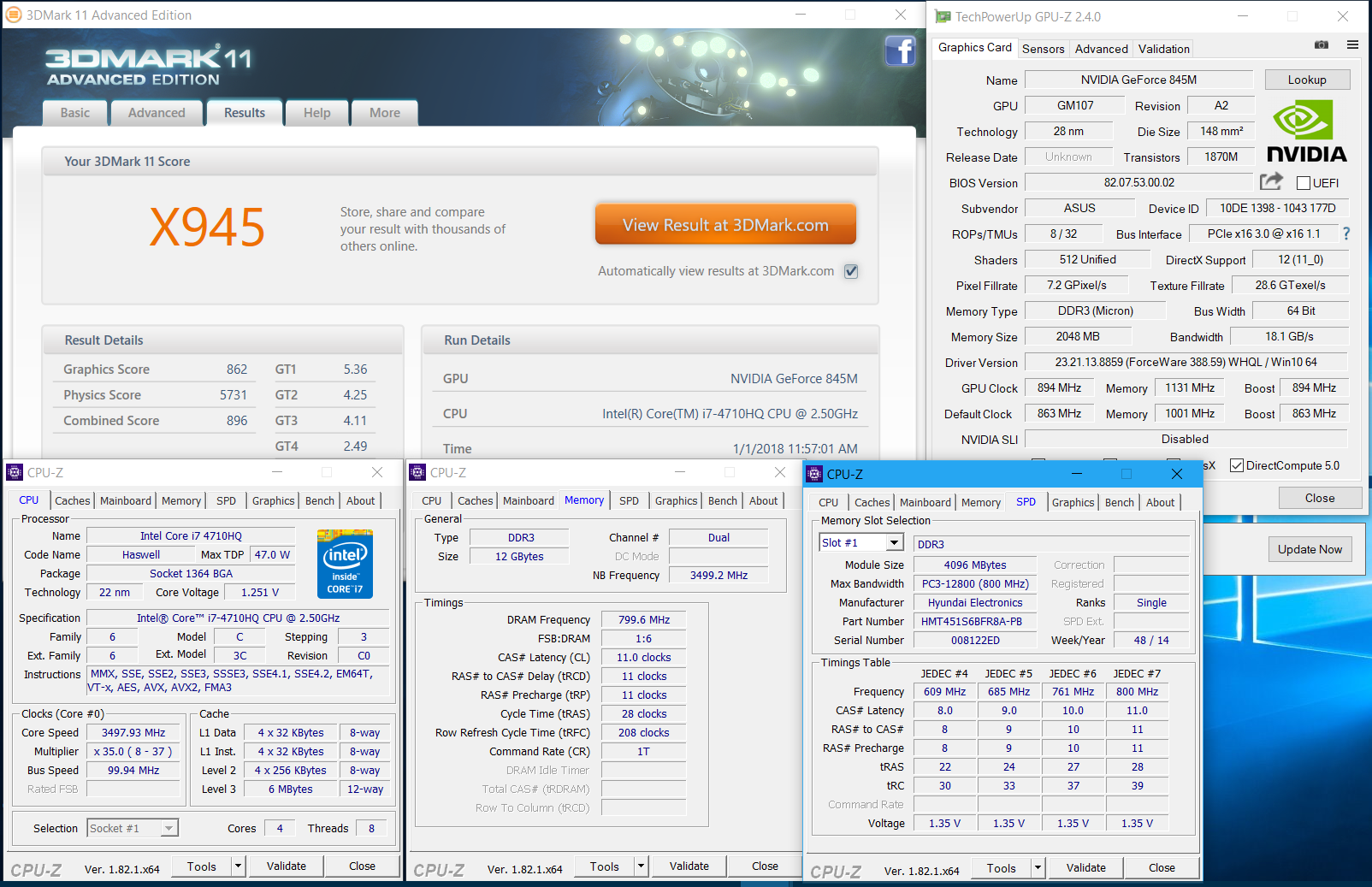
Task: Click the Memory Size 2048 MB field
Action: click(1078, 336)
